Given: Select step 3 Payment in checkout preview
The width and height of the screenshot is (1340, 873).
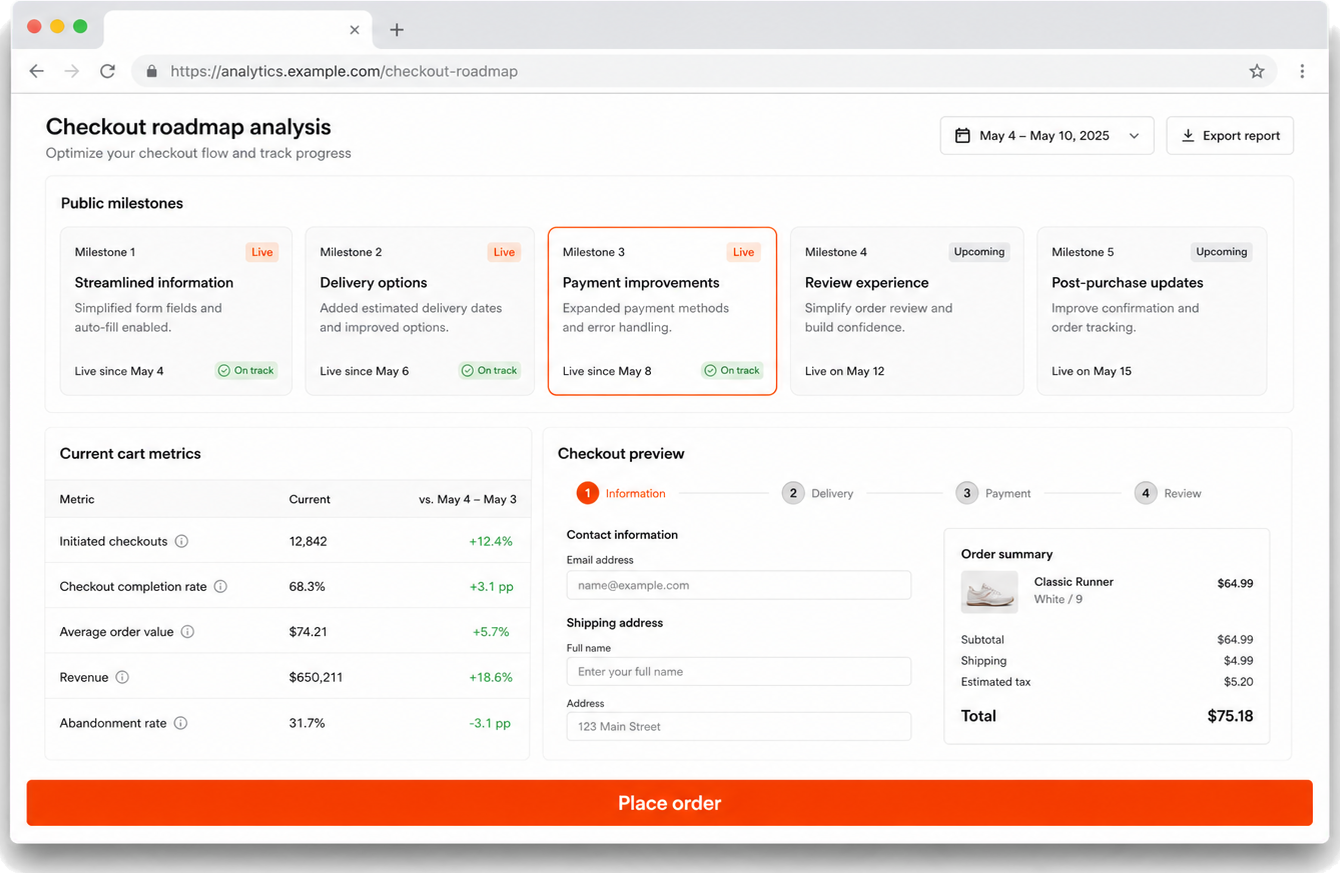Looking at the screenshot, I should click(993, 493).
